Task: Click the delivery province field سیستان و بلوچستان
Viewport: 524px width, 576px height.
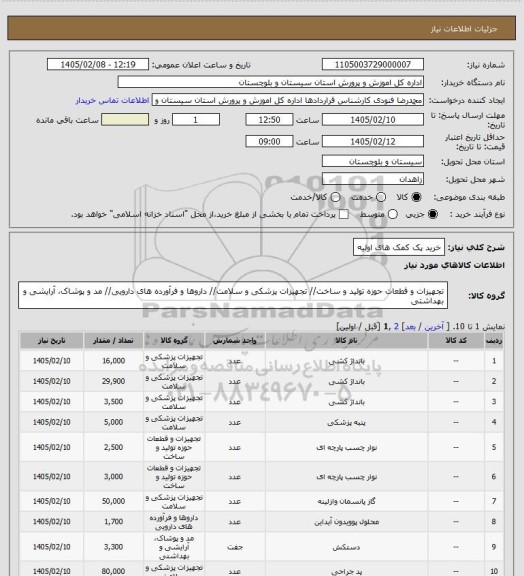Action: (x=373, y=161)
